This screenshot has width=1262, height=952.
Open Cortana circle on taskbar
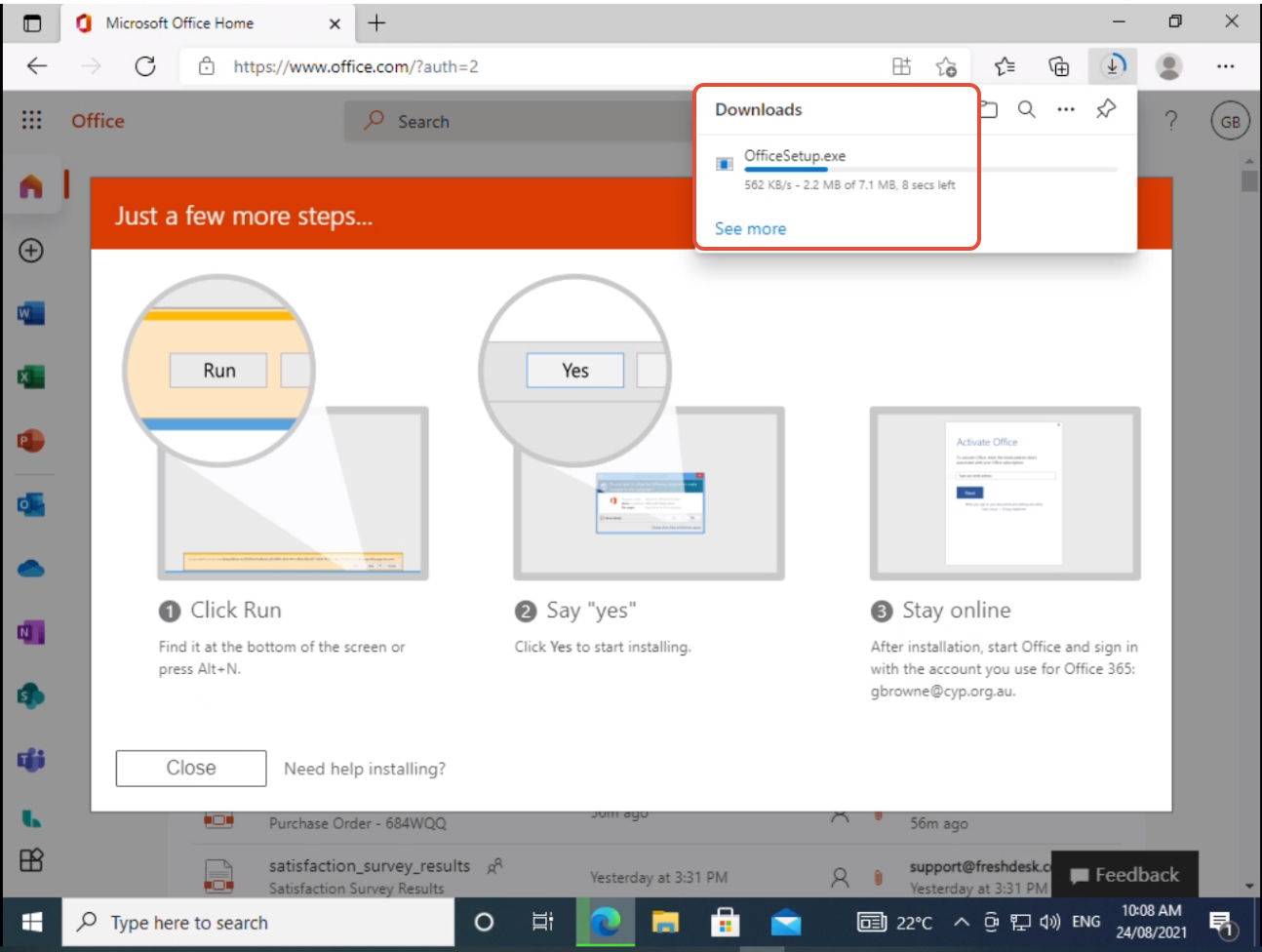484,922
